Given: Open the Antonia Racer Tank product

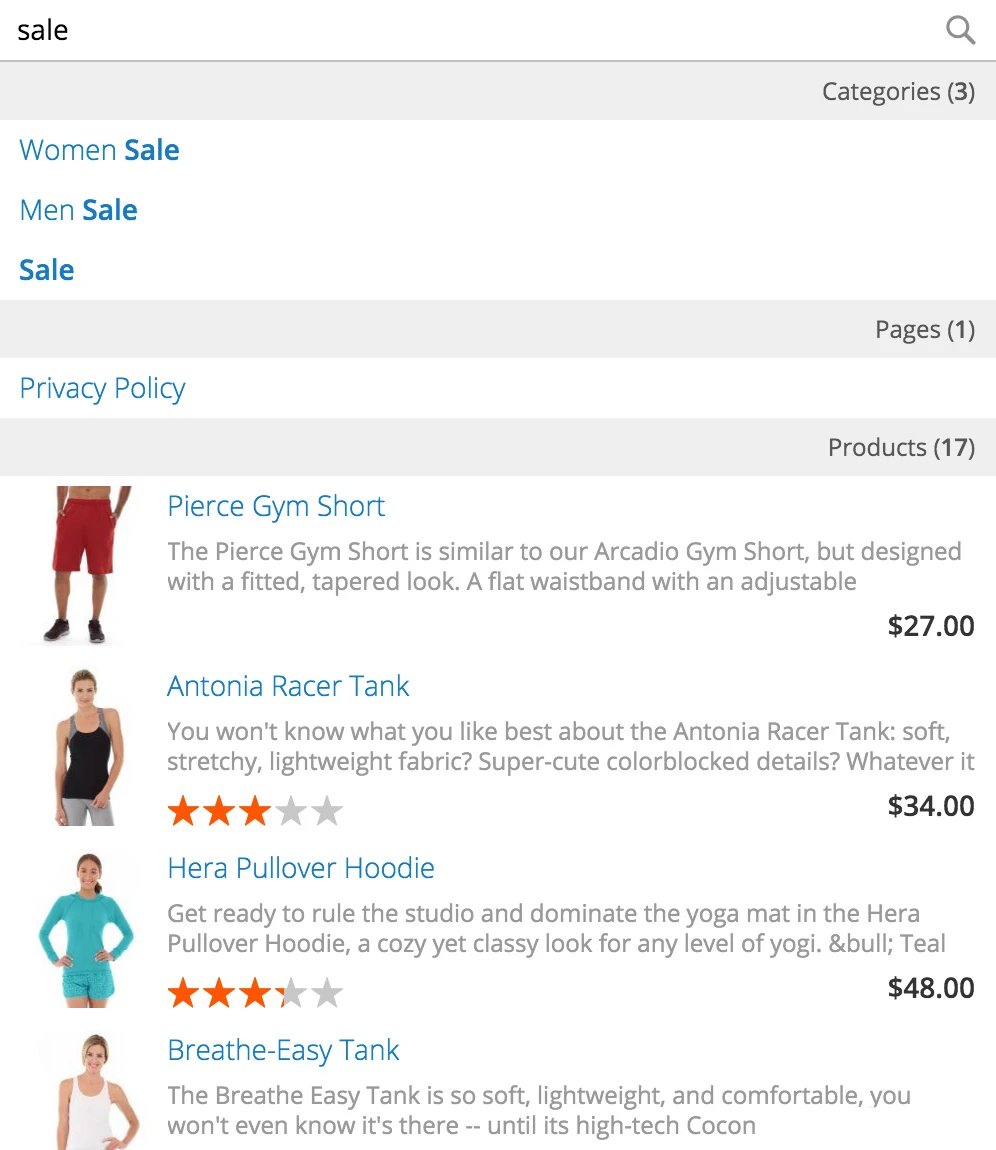Looking at the screenshot, I should pyautogui.click(x=288, y=686).
